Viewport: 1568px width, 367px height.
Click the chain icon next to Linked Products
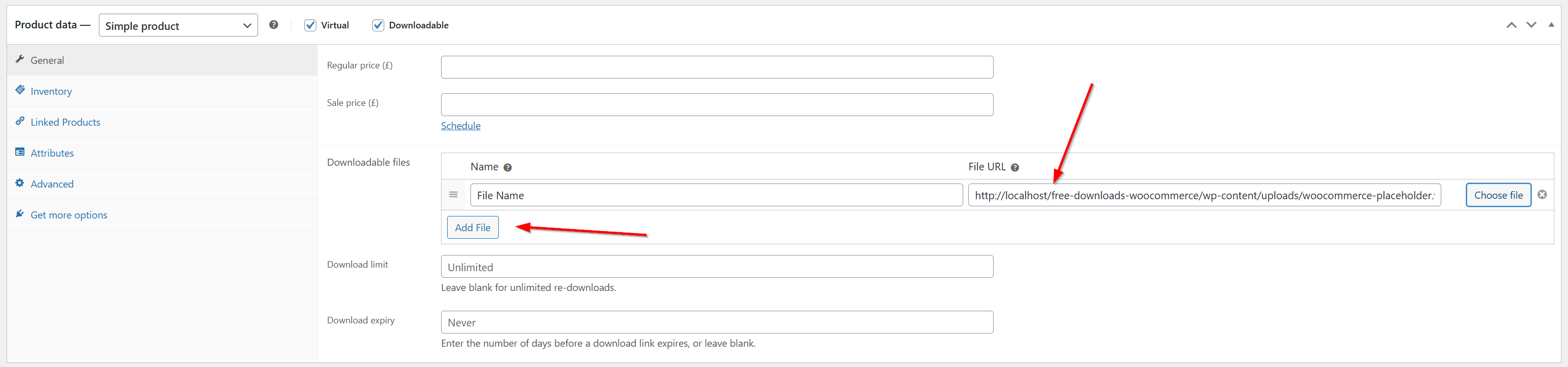click(x=20, y=121)
